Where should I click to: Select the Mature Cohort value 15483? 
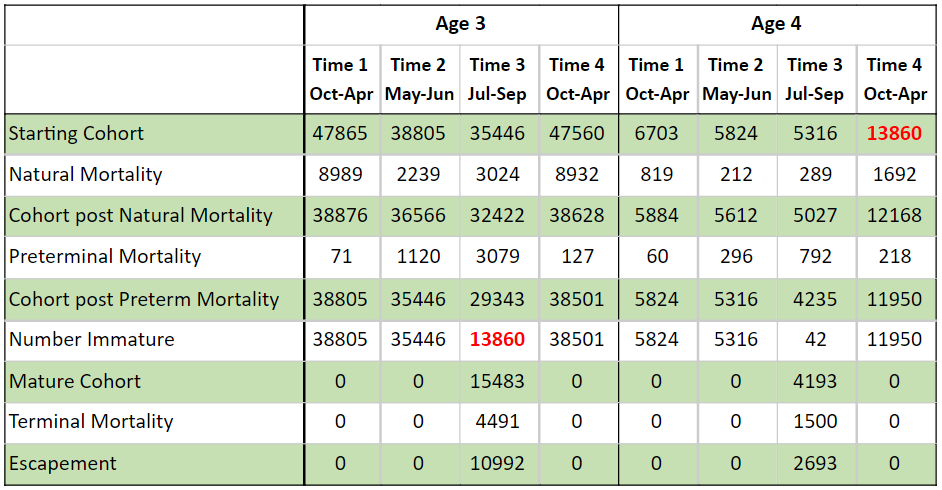click(497, 381)
